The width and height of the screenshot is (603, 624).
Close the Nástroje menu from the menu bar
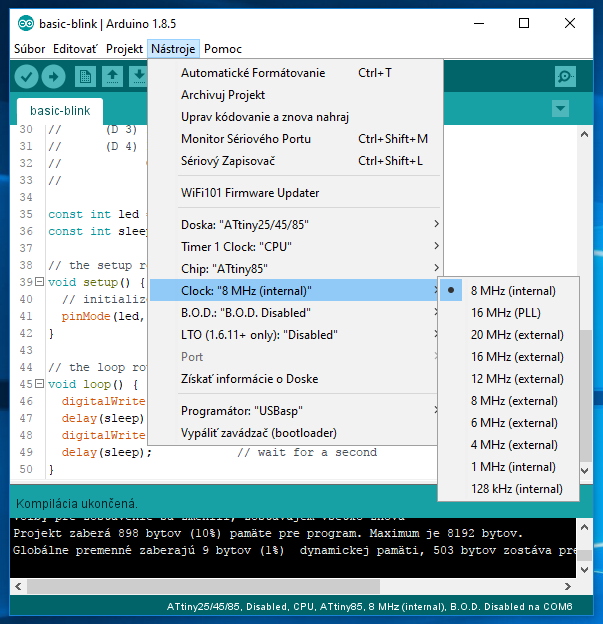(x=173, y=49)
